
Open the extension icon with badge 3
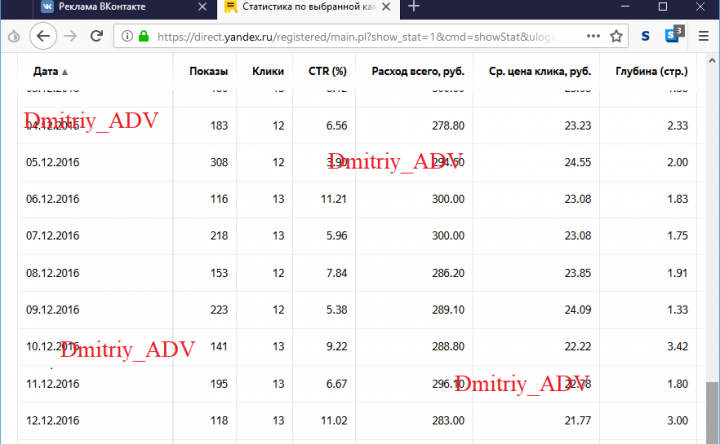pyautogui.click(x=674, y=34)
